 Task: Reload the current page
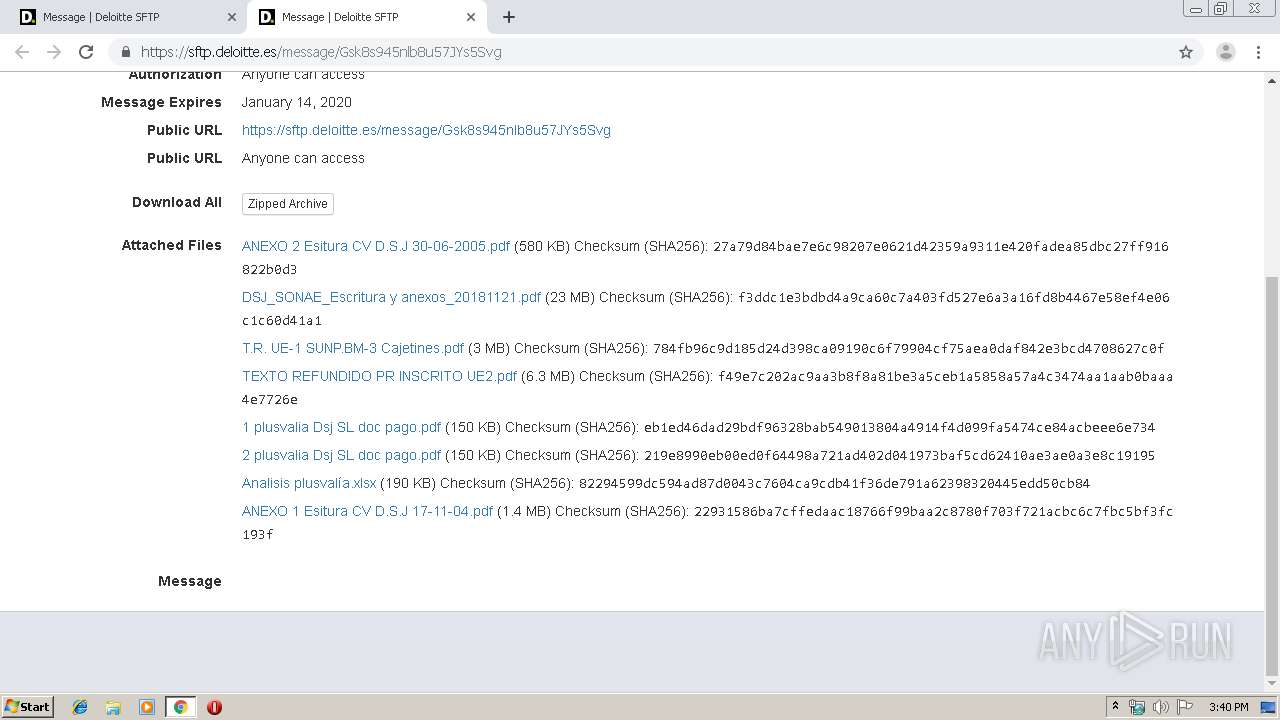[86, 52]
